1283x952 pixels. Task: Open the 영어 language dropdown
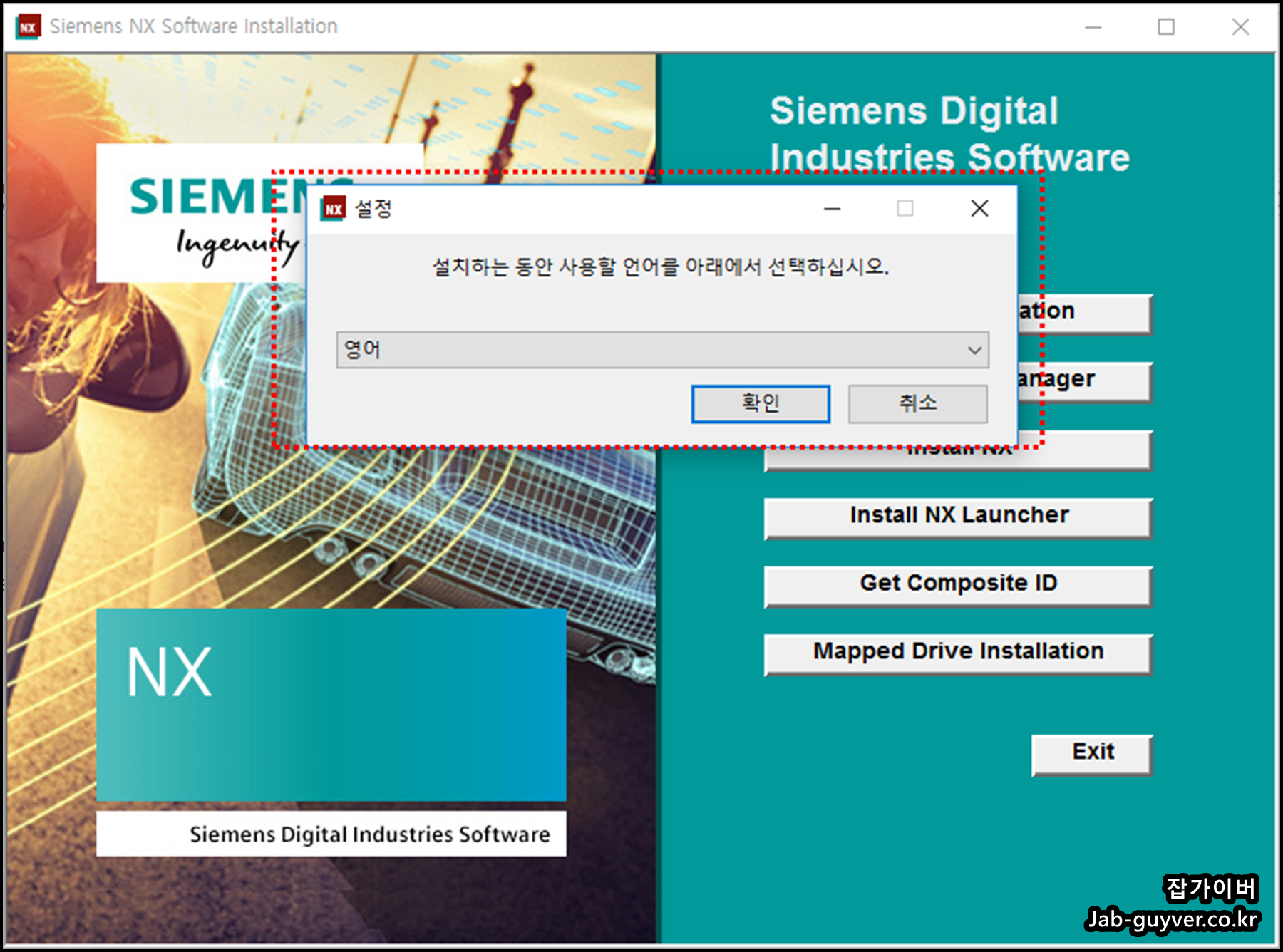[x=662, y=350]
